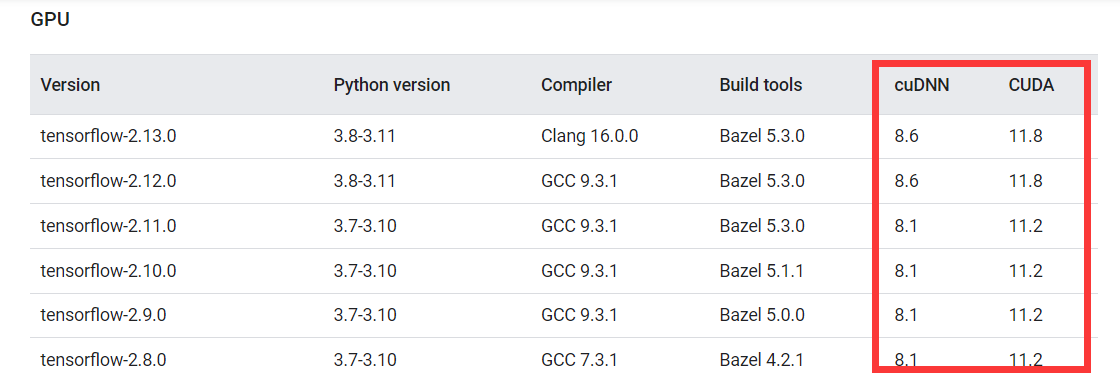Select the tensorflow-2.12.0 version cell
This screenshot has width=1120, height=377.
coord(109,181)
